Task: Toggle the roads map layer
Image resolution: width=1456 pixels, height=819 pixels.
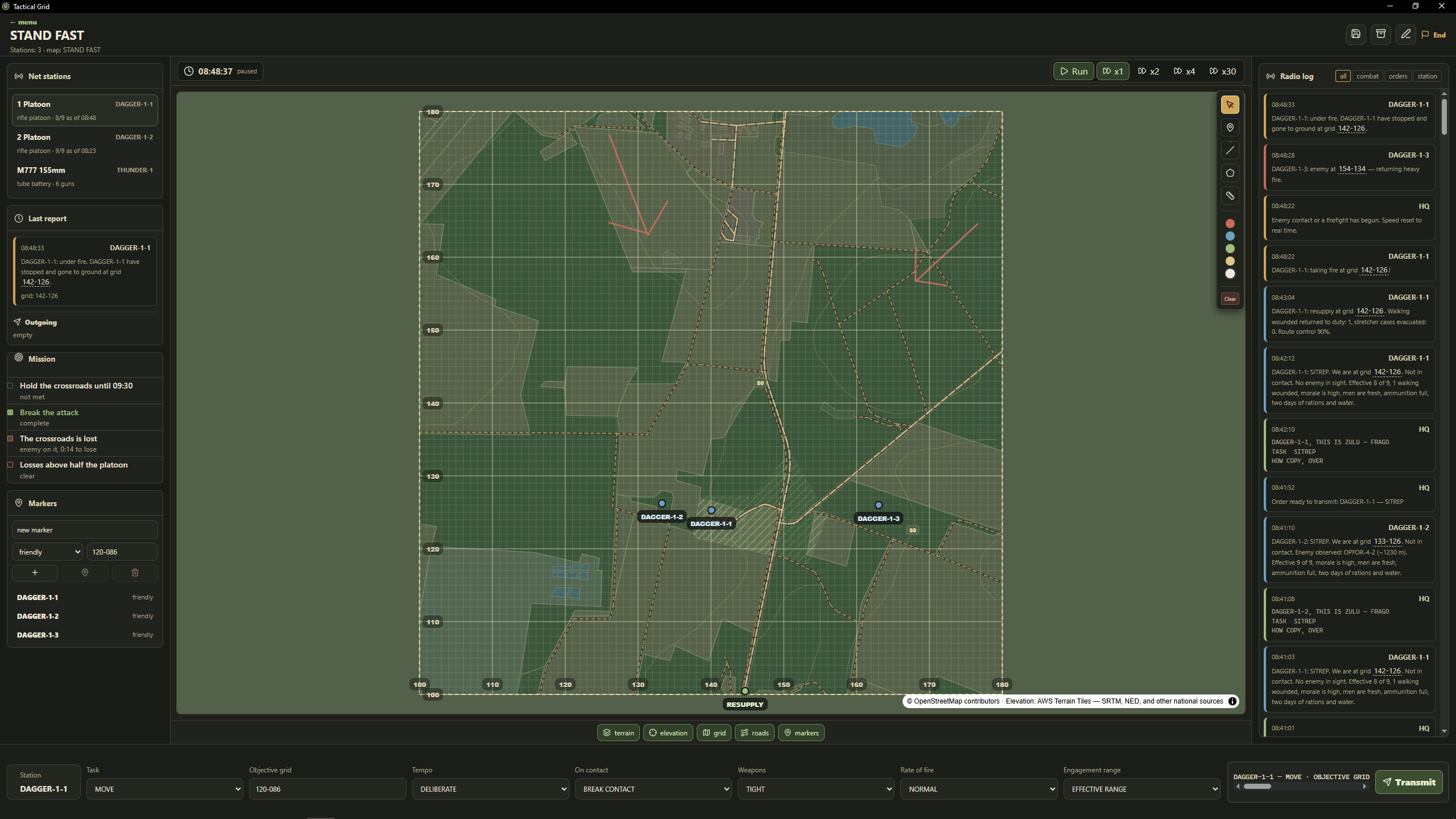Action: (x=755, y=733)
